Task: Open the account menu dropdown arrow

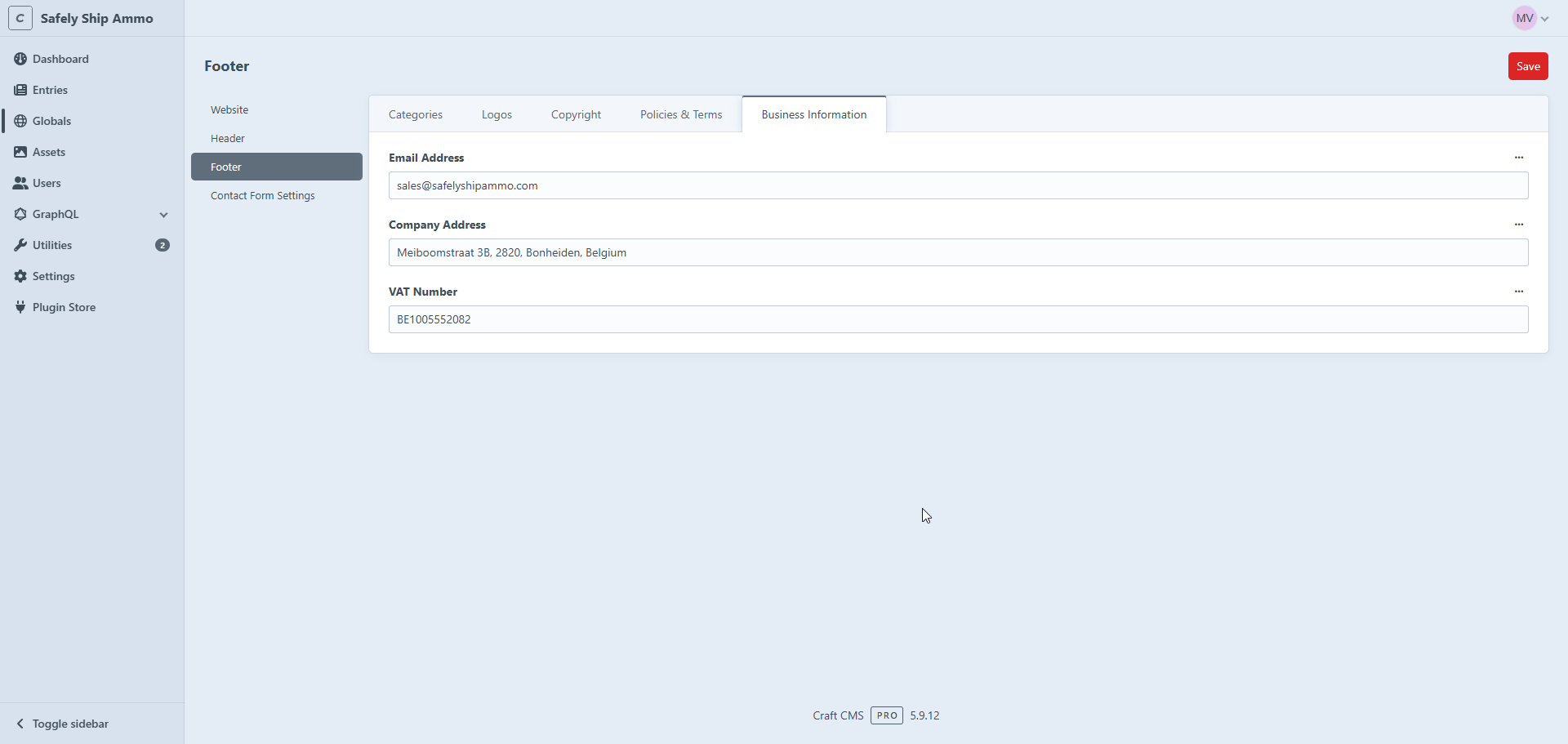Action: tap(1544, 19)
